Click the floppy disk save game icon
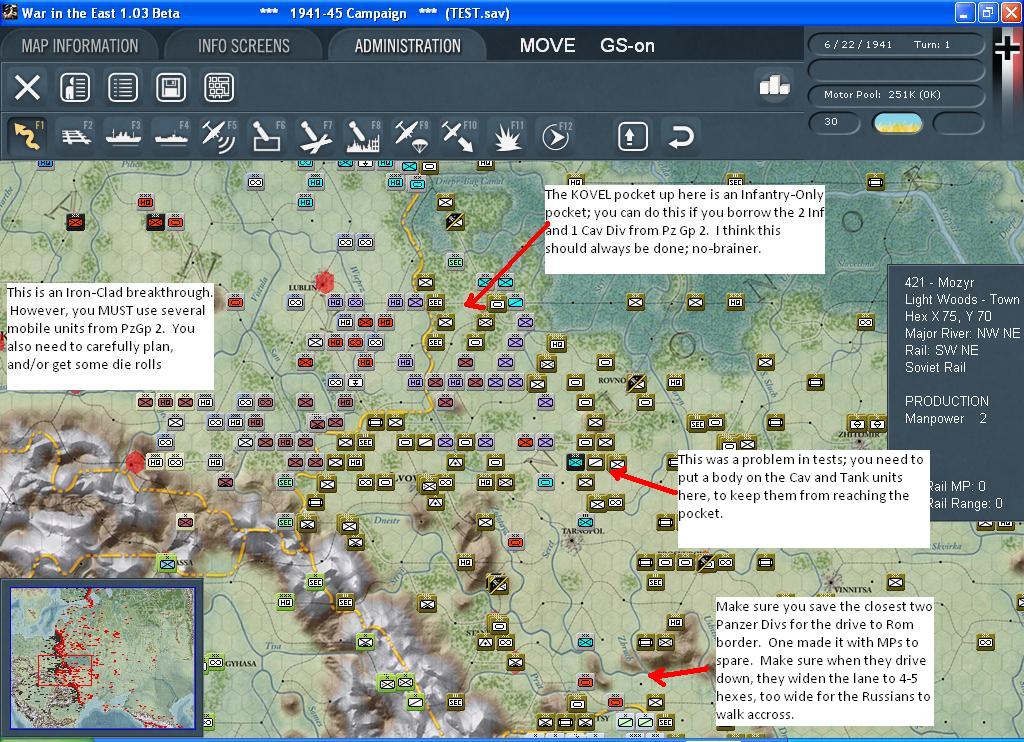Screen dimensions: 1024x742 [x=171, y=87]
